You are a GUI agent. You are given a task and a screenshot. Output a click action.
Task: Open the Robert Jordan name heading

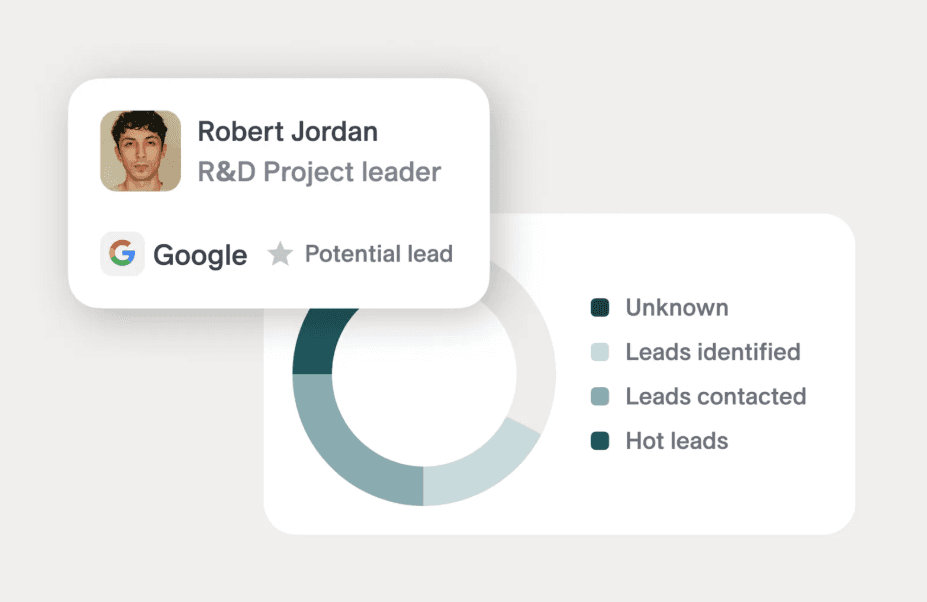287,131
